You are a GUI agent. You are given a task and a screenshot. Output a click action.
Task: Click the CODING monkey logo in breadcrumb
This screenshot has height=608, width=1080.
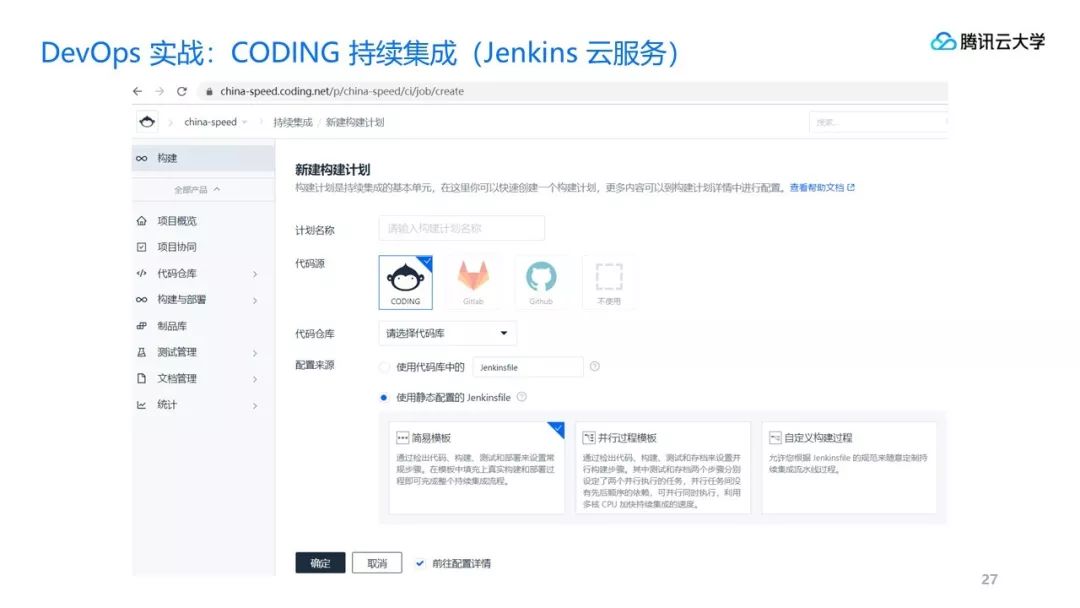click(147, 122)
